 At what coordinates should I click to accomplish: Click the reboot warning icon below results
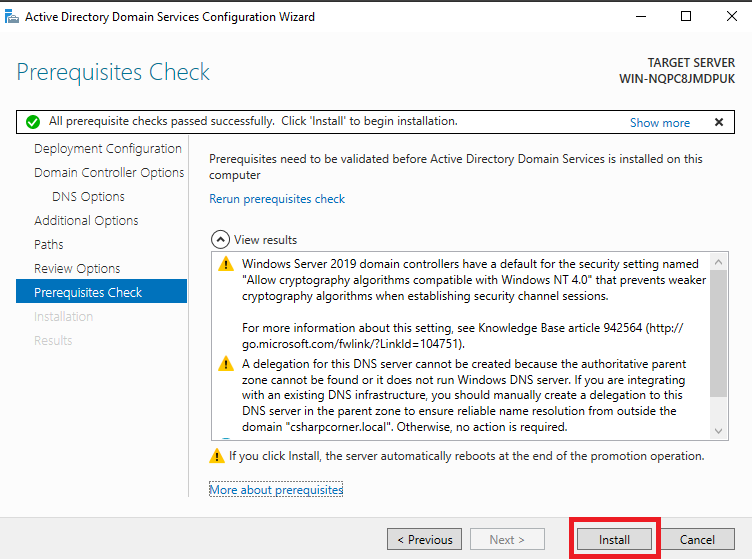[x=217, y=456]
